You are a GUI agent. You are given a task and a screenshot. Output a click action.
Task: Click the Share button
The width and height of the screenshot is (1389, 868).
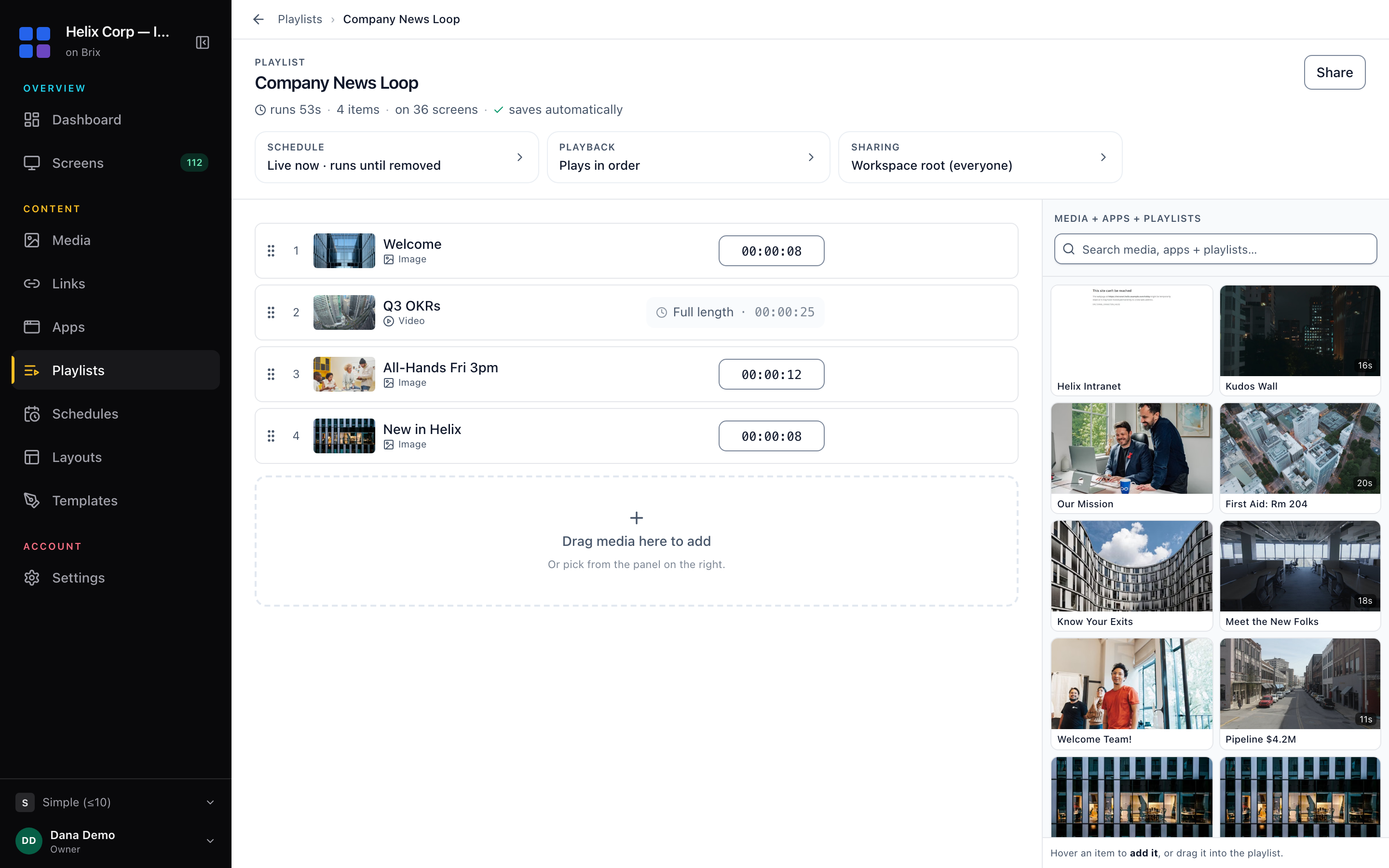[x=1335, y=72]
